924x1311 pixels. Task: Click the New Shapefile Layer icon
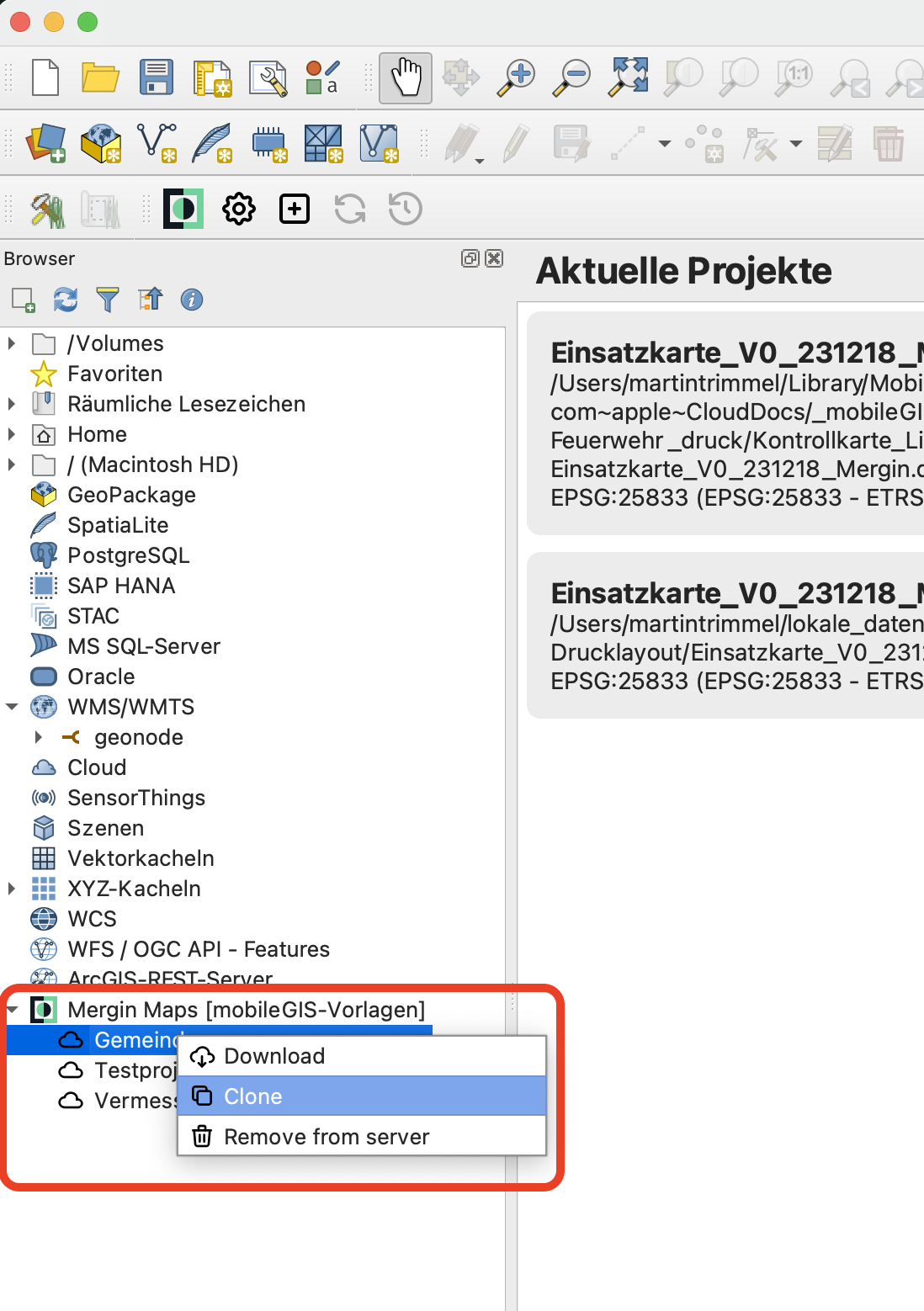pyautogui.click(x=157, y=143)
